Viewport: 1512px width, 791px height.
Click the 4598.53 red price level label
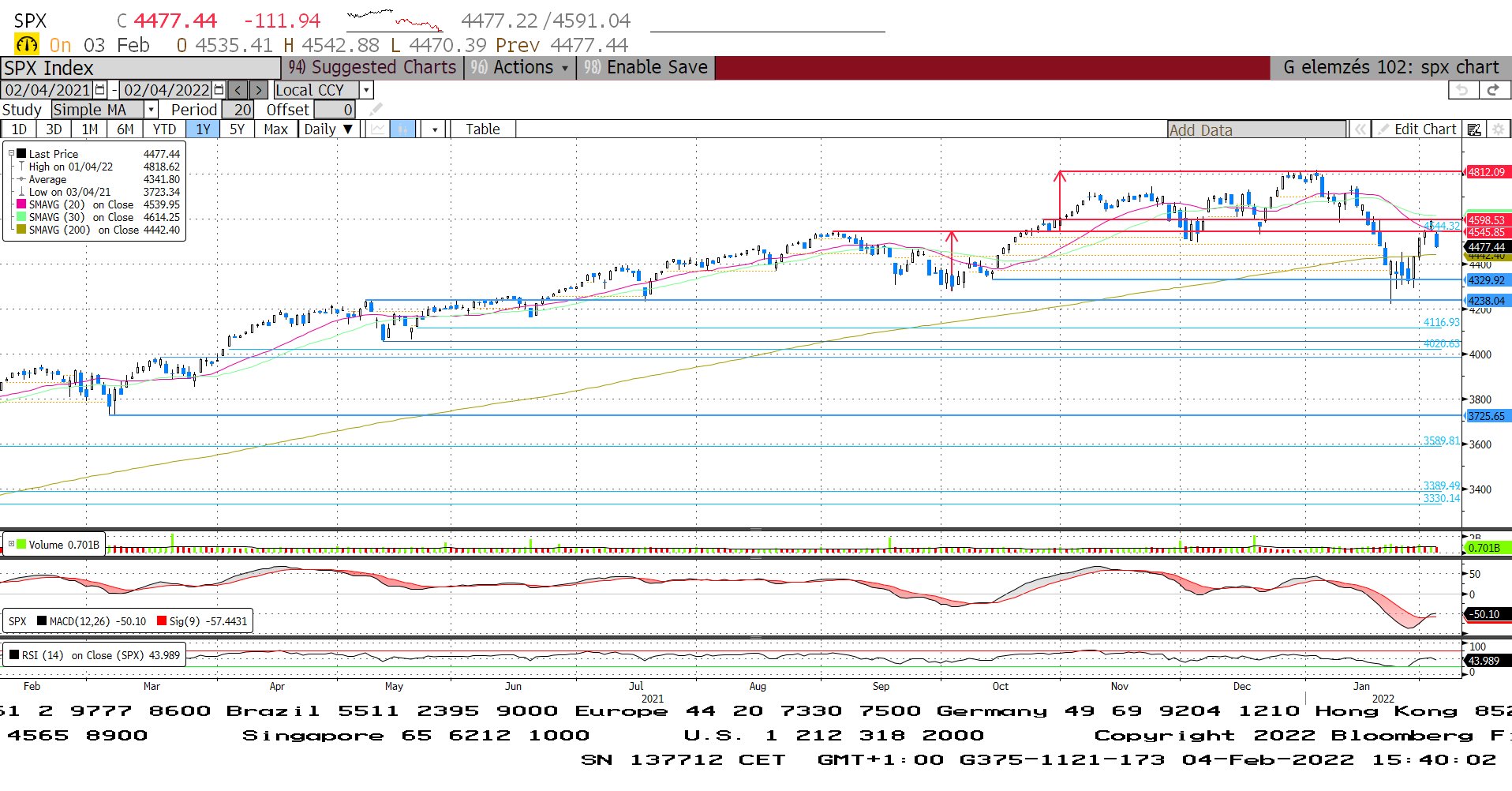tap(1487, 219)
